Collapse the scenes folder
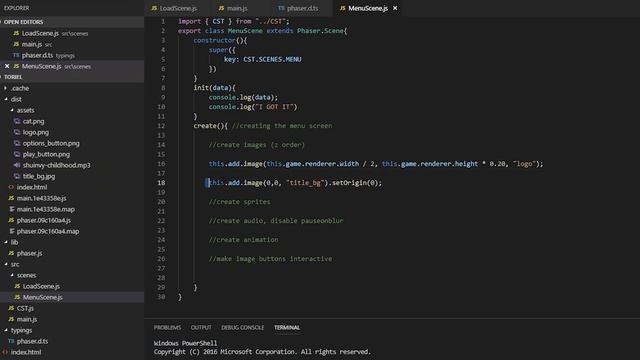The image size is (640, 360). [x=26, y=275]
